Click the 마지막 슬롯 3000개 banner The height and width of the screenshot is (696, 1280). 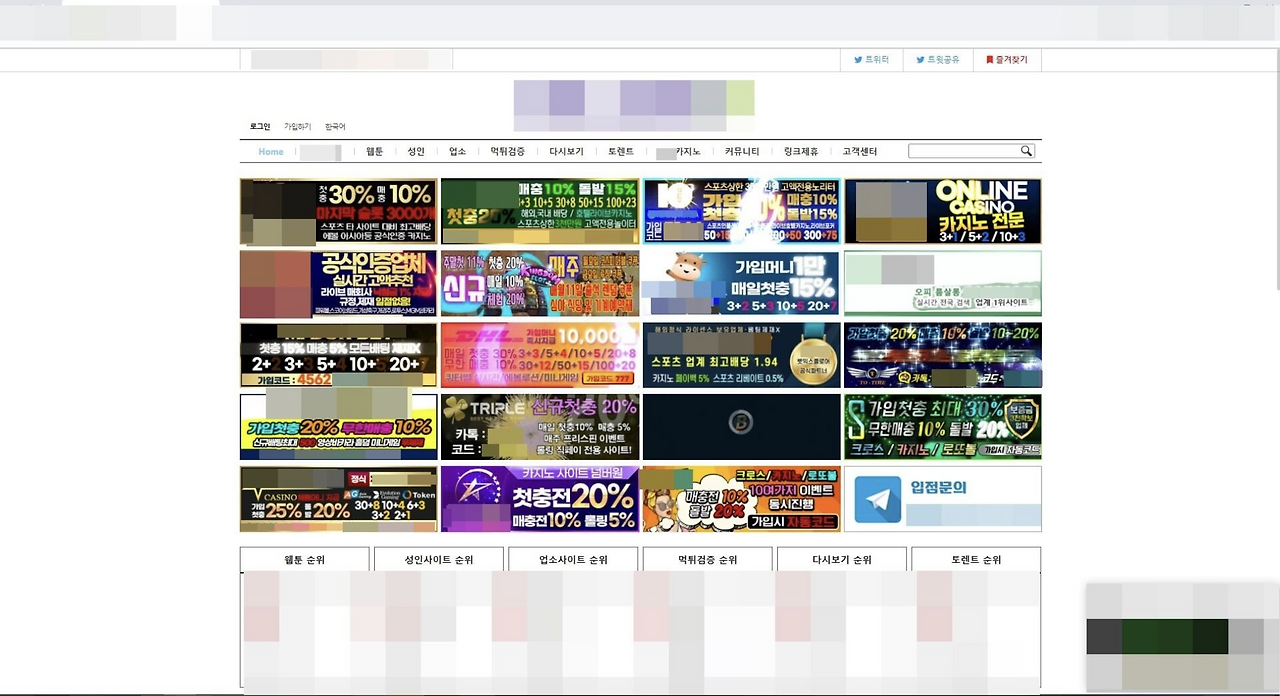pos(339,212)
